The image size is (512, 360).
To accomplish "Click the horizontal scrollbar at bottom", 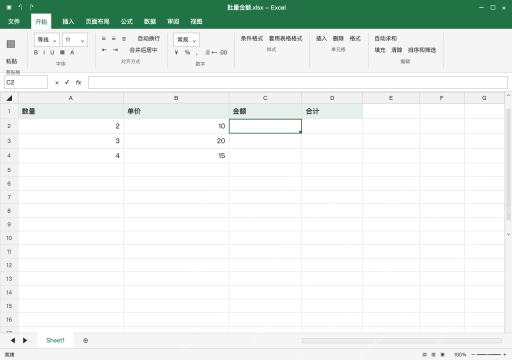I will [x=402, y=340].
